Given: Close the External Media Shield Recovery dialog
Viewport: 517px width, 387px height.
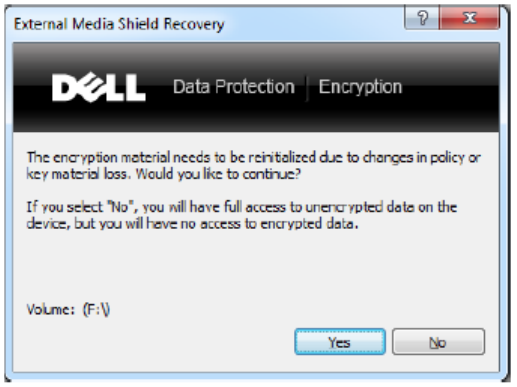Looking at the screenshot, I should point(470,17).
